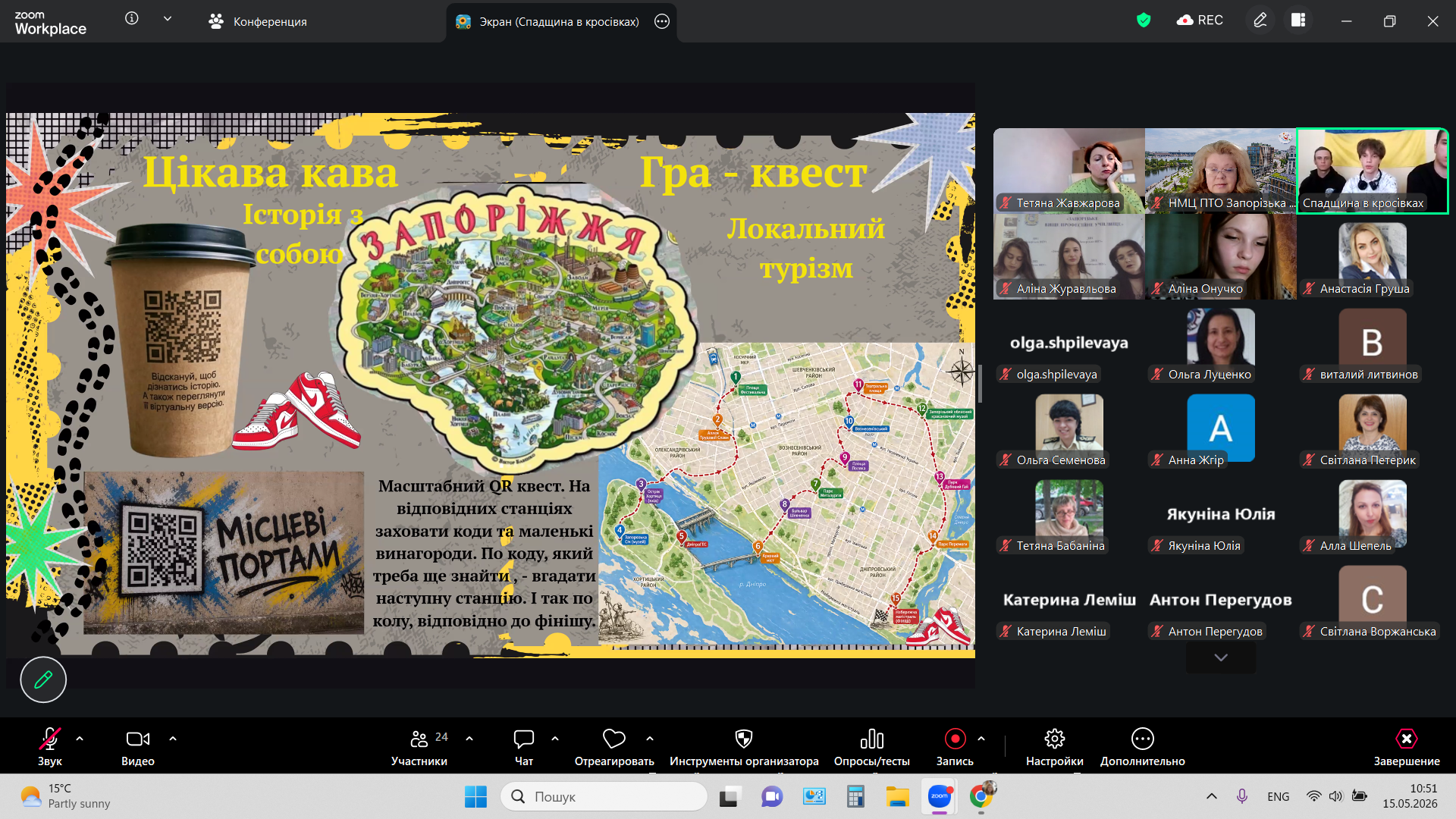Select Аліна Онучко's video tile

[1221, 256]
